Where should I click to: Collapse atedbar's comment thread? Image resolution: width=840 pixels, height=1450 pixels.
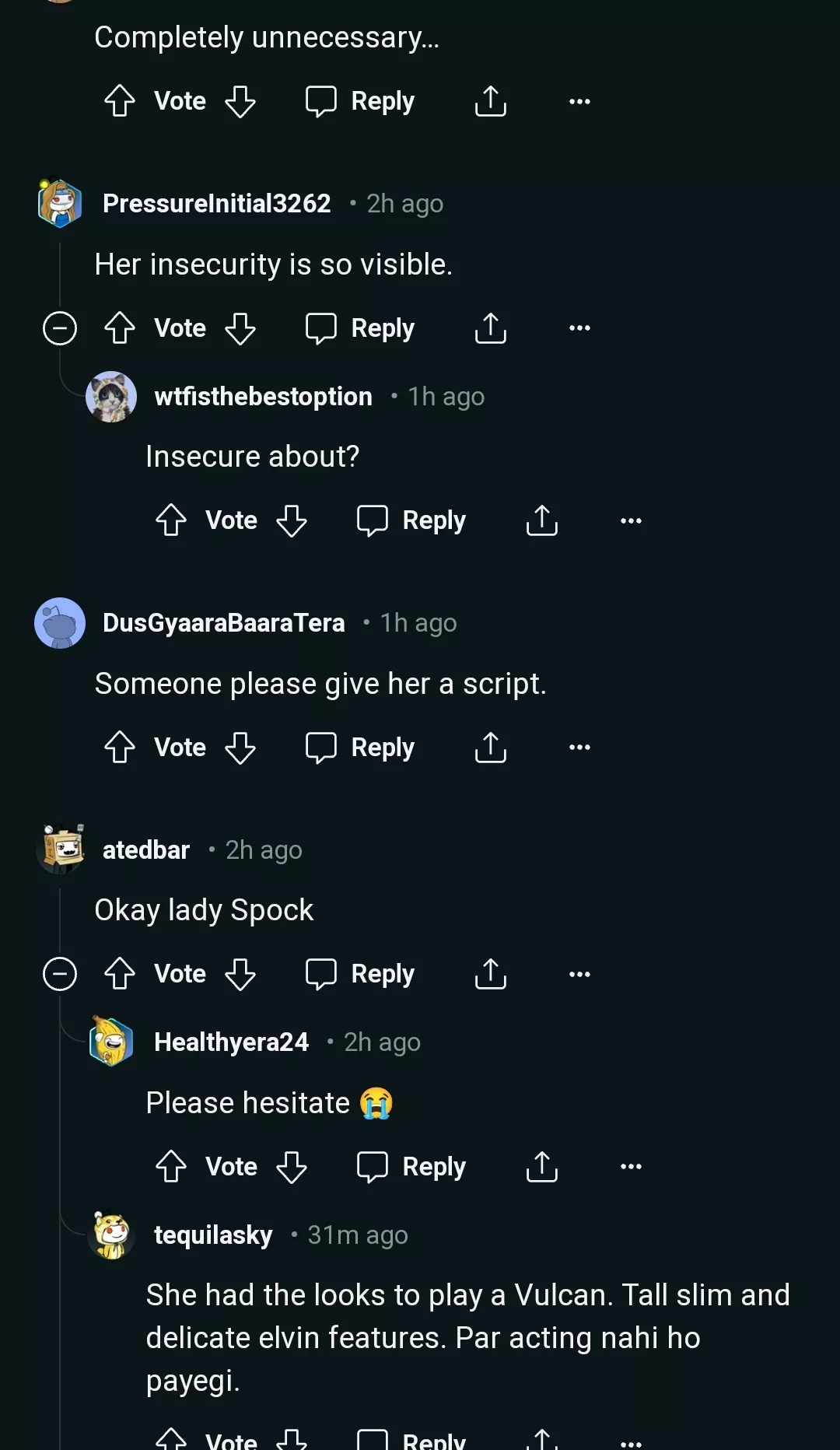pyautogui.click(x=60, y=973)
